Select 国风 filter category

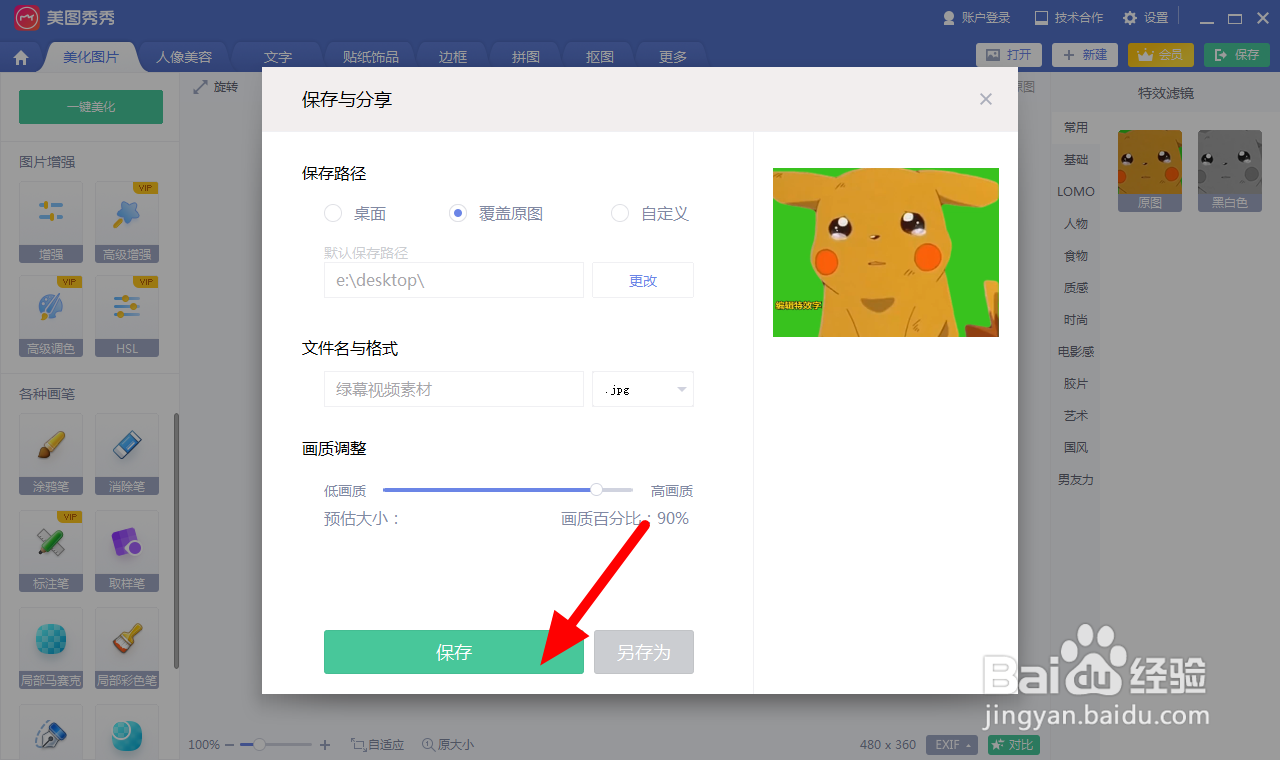[1076, 448]
